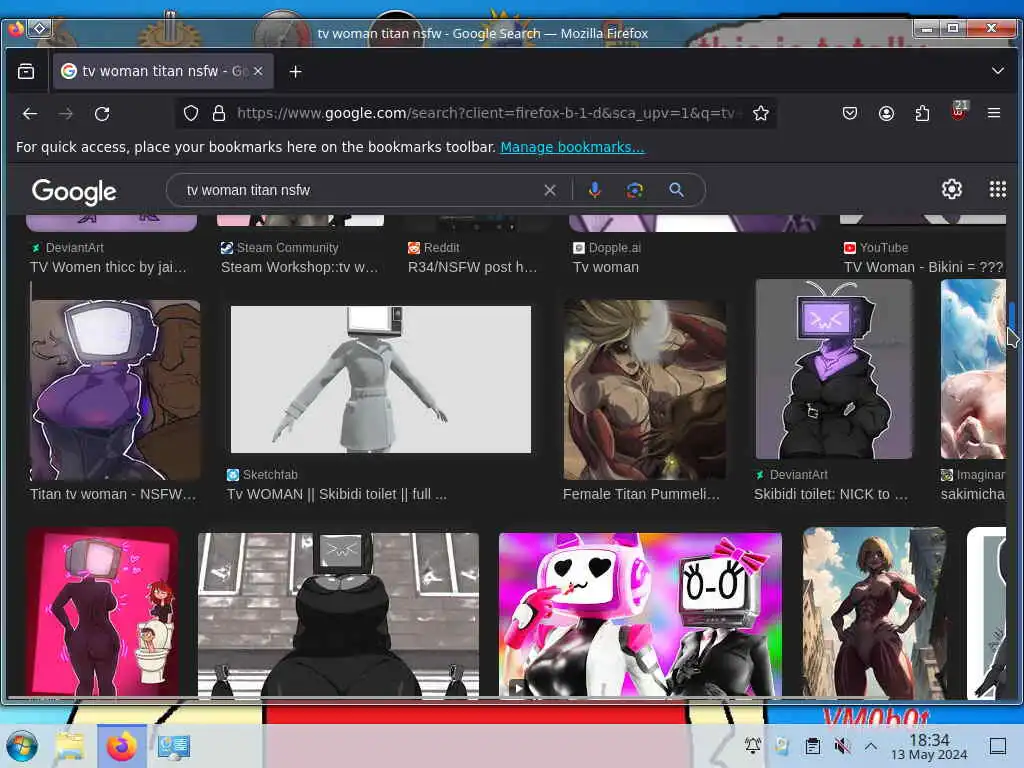Open the Windows Start menu orb
1024x768 pixels.
point(22,746)
